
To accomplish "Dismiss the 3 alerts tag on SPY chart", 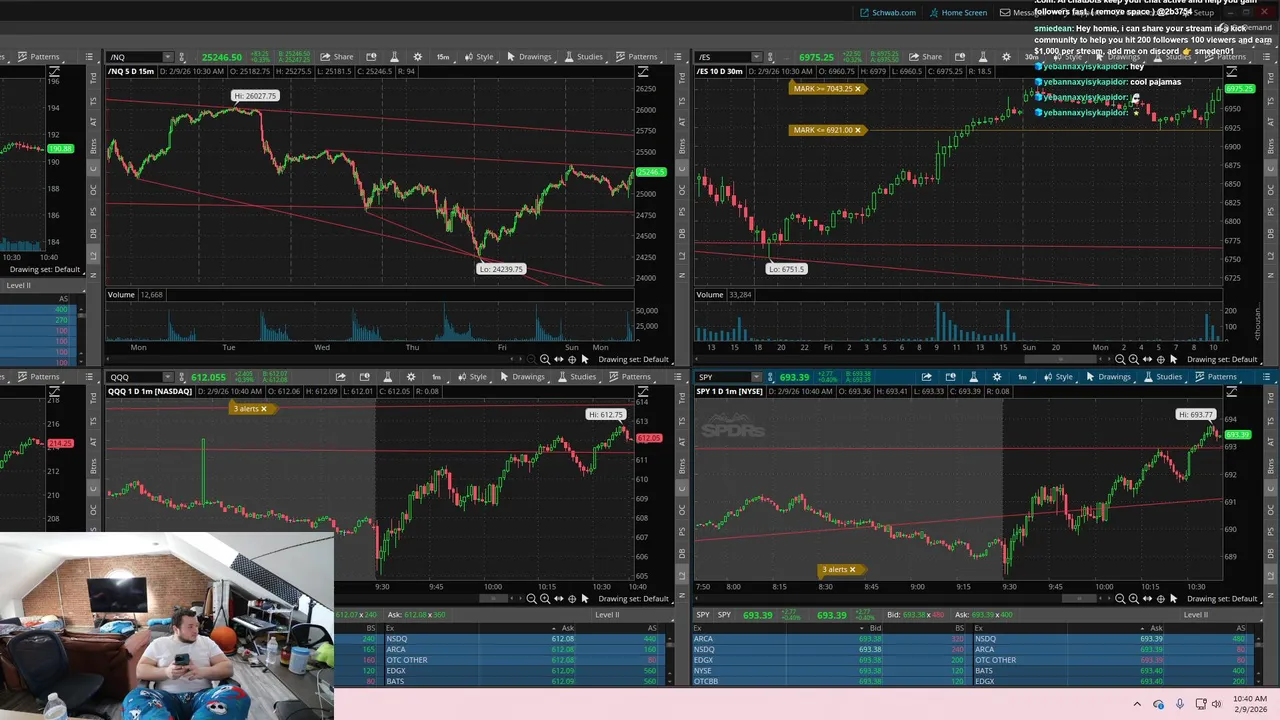I will [852, 570].
